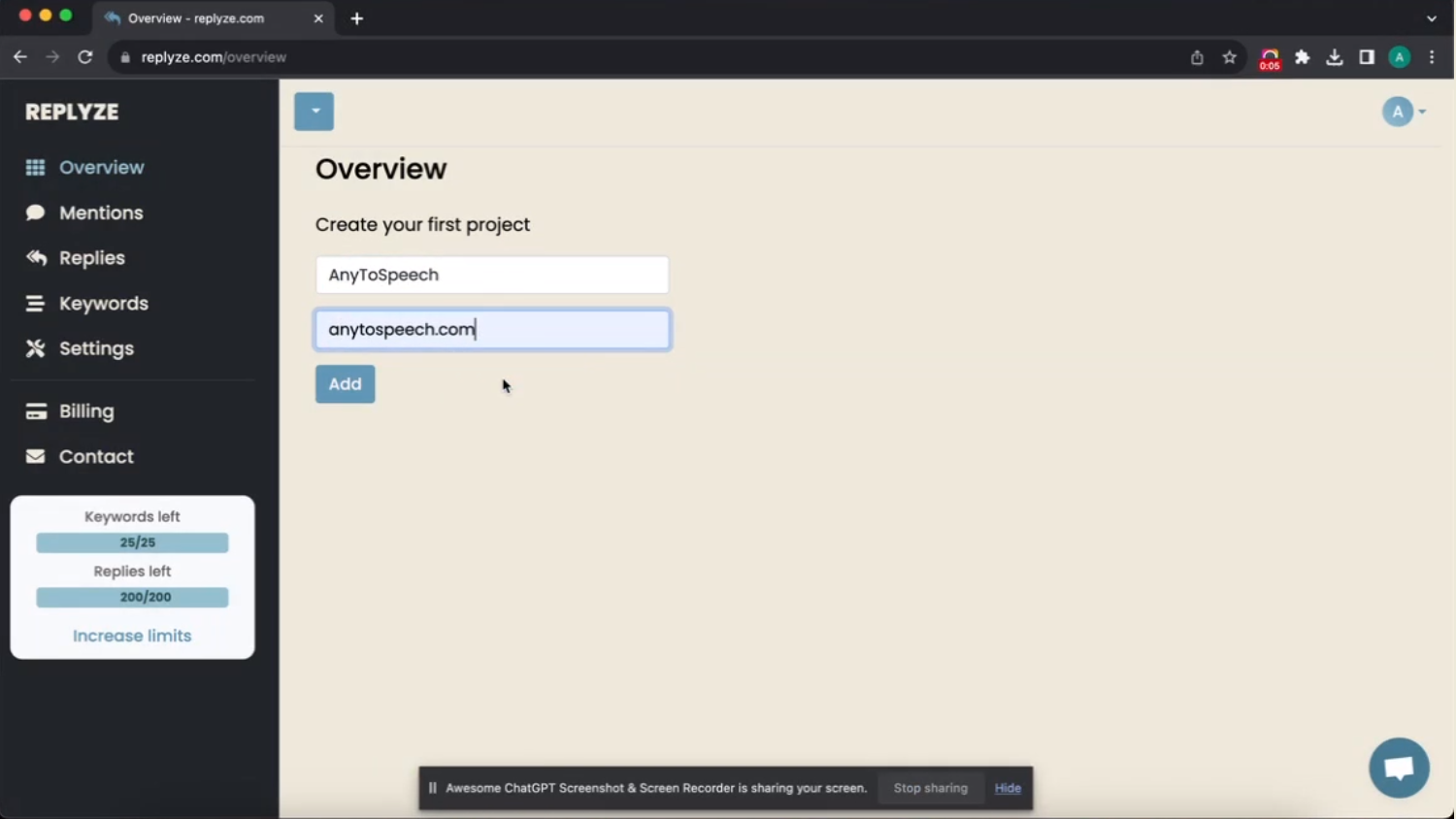Open Keywords via its list icon
Image resolution: width=1456 pixels, height=819 pixels.
tap(35, 303)
